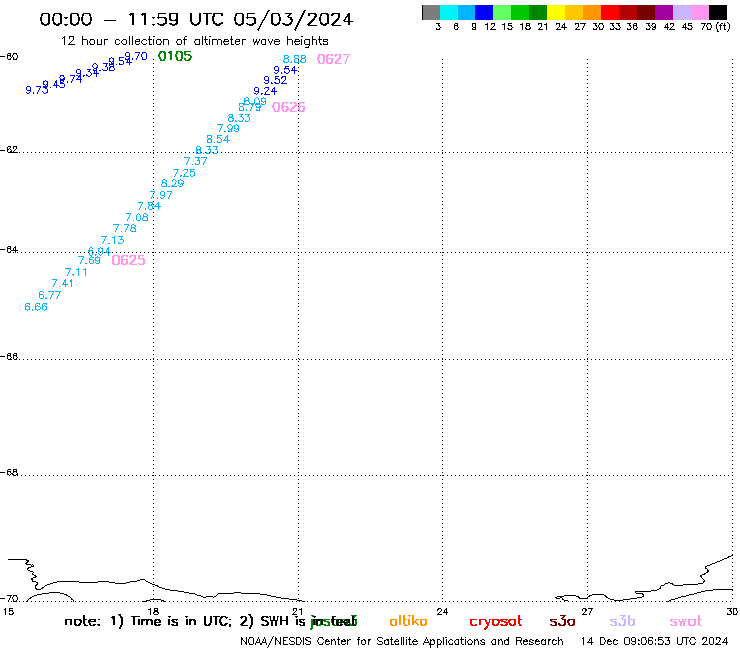Viewport: 740px width, 650px height.
Task: Click the wave height value '7.78'
Action: point(125,228)
